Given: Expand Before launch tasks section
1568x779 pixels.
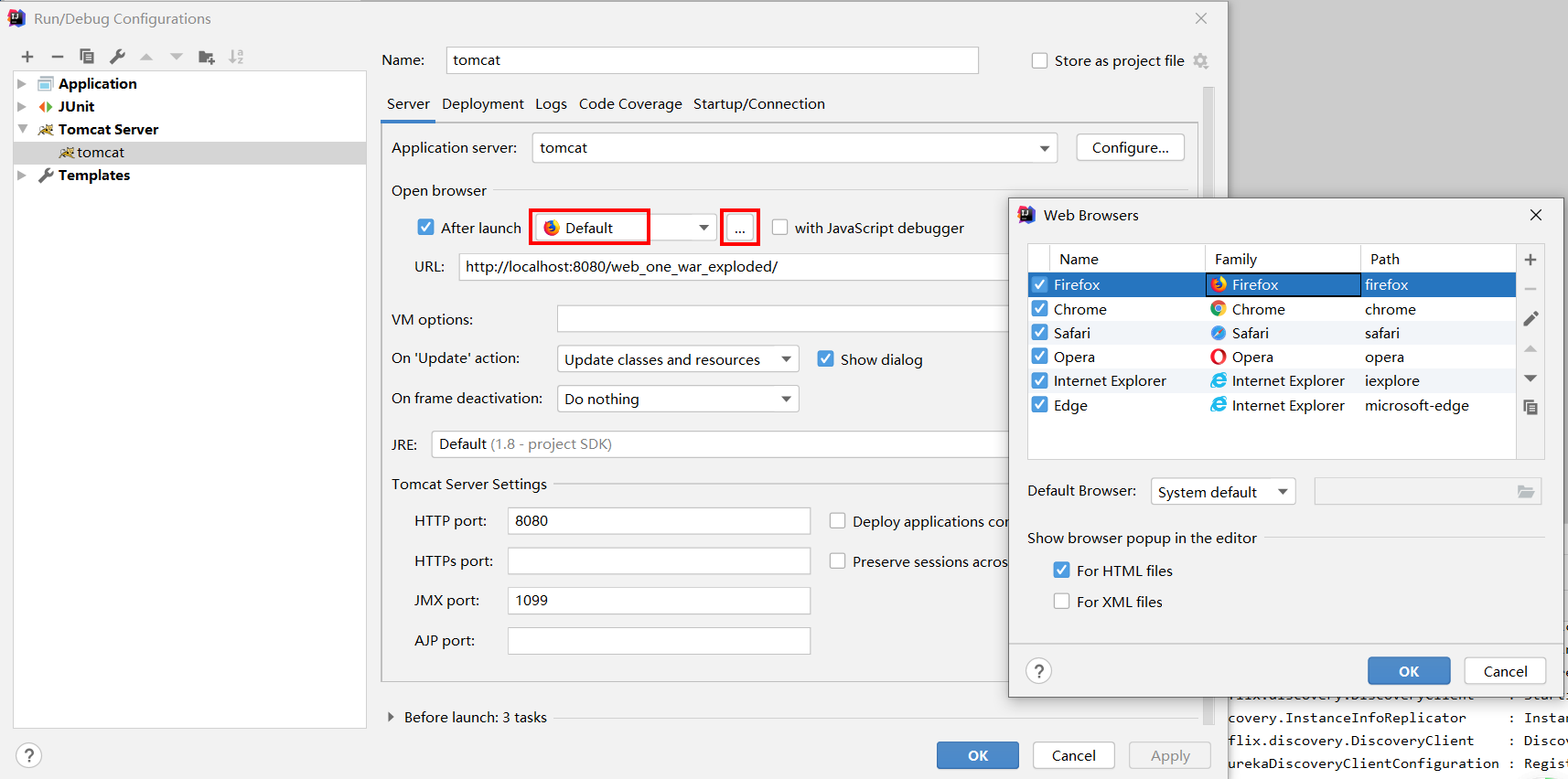Looking at the screenshot, I should [x=391, y=718].
